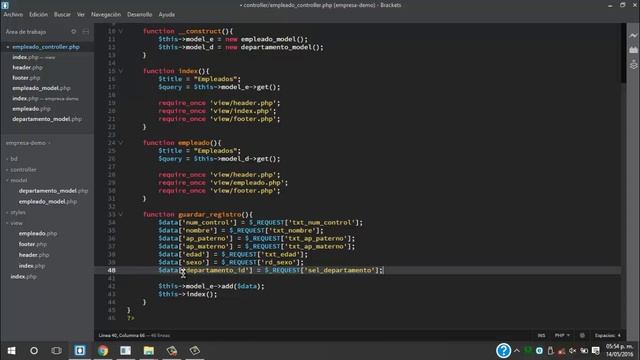Image resolution: width=640 pixels, height=360 pixels.
Task: Click the Brackets app icon in title bar
Action: 5,5
